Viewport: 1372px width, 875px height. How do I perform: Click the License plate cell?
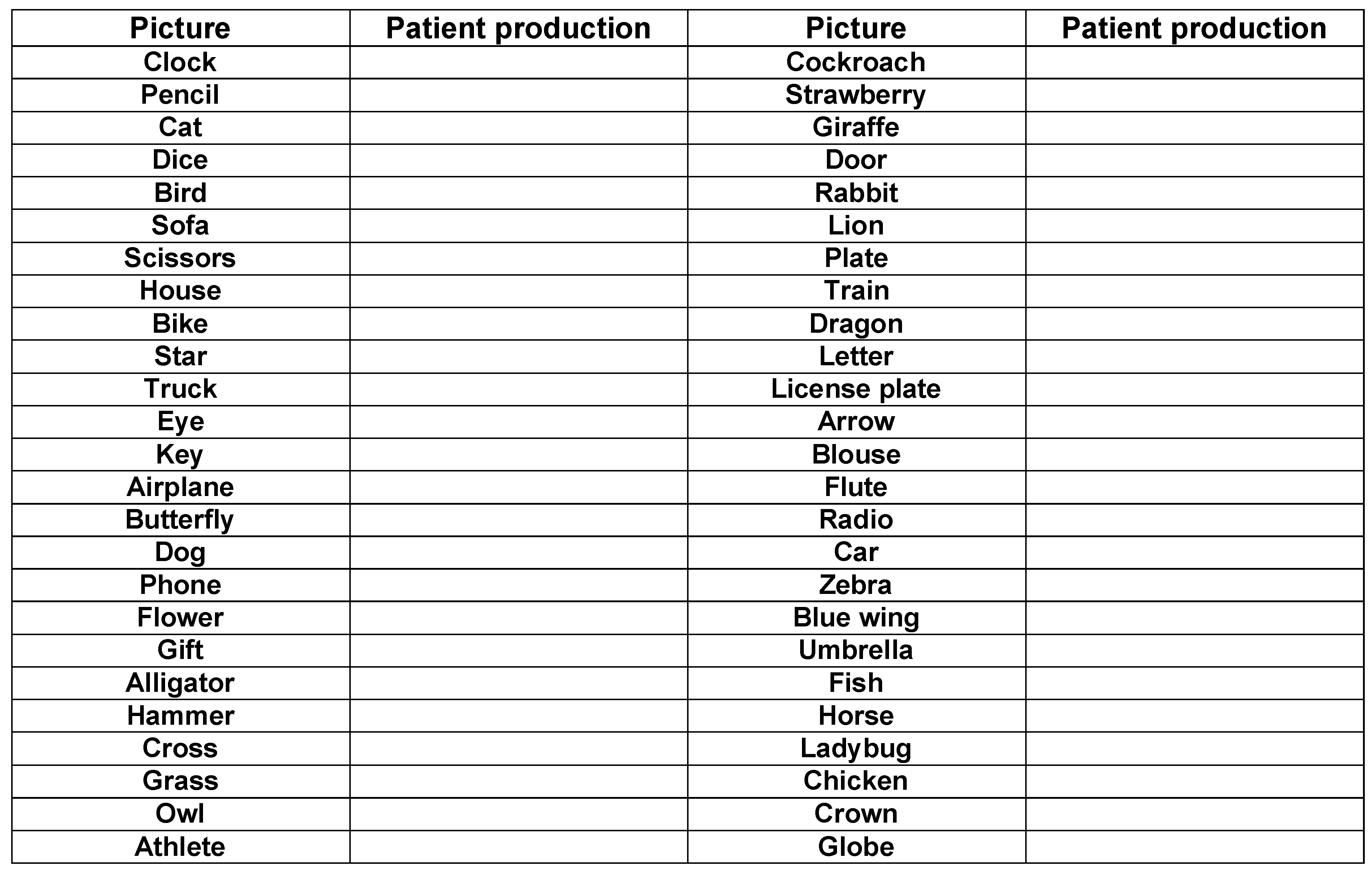pyautogui.click(x=856, y=389)
